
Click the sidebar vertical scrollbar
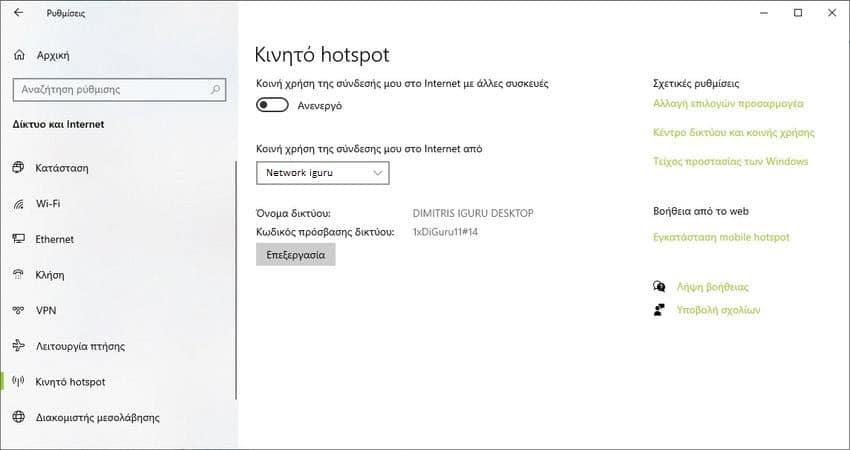(x=236, y=280)
